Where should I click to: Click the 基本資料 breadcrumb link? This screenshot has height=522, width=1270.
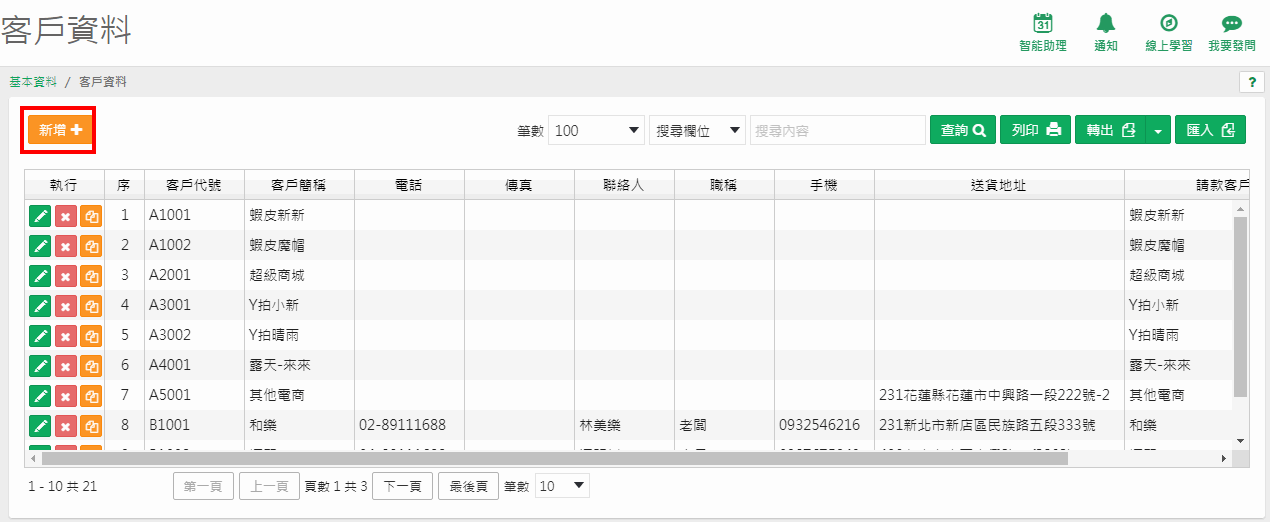(33, 82)
